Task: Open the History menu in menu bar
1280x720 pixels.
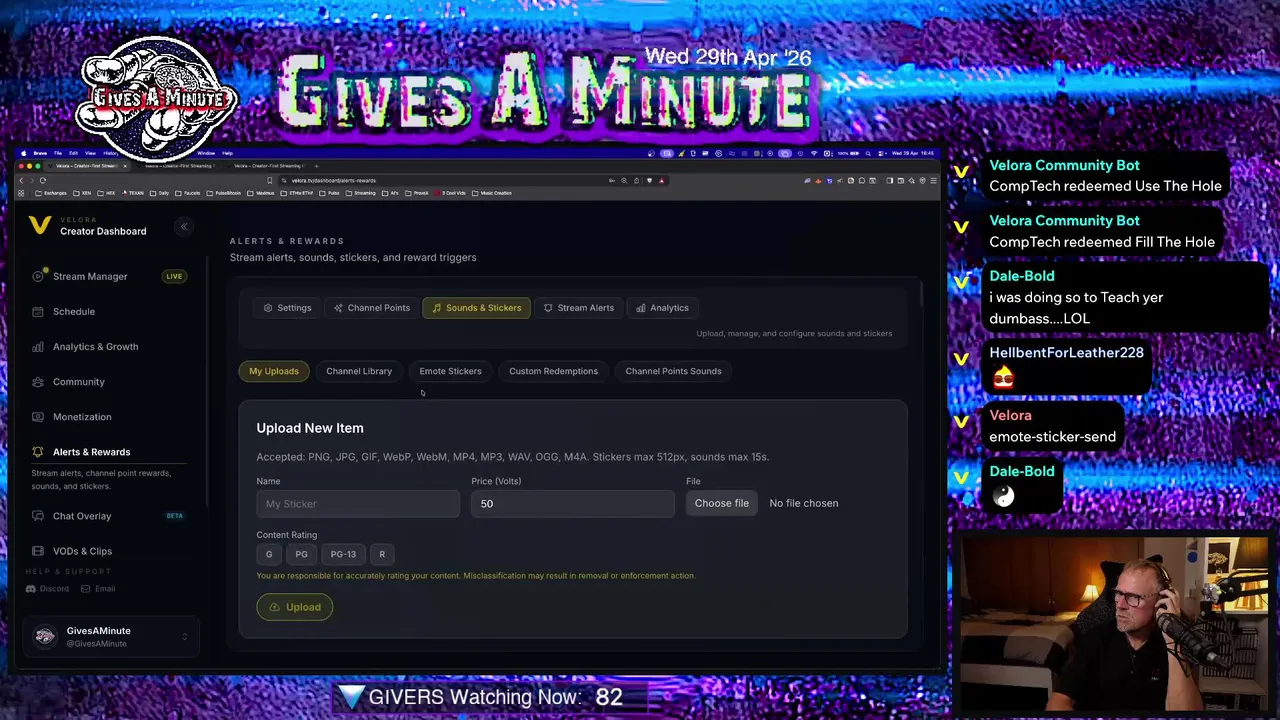Action: click(110, 153)
